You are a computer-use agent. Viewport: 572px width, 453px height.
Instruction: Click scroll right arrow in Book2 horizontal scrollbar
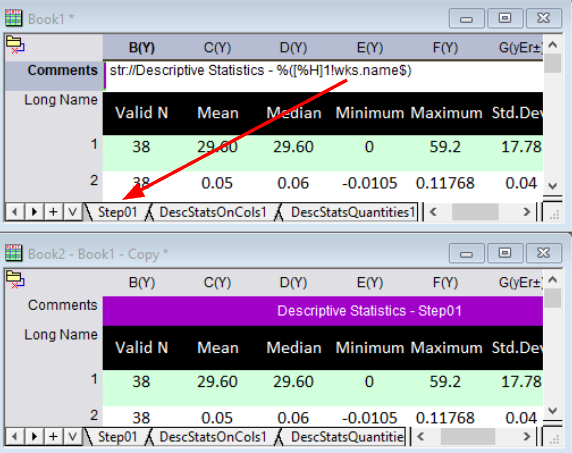pyautogui.click(x=526, y=437)
